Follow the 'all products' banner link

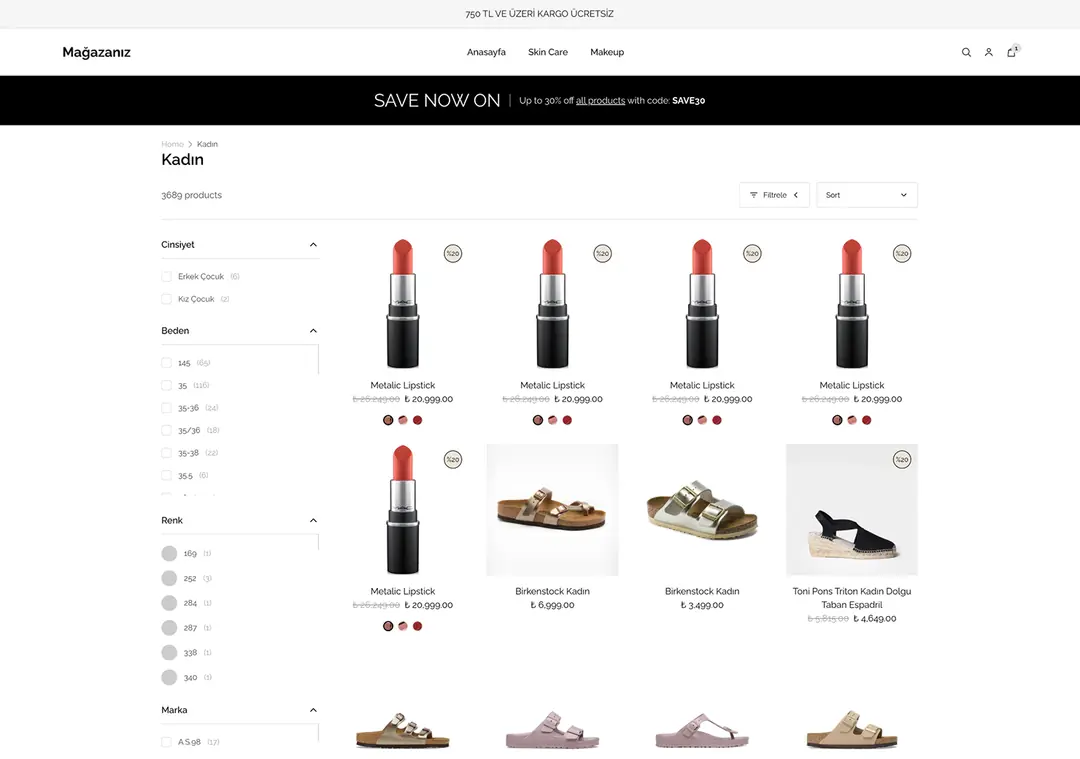coord(600,101)
